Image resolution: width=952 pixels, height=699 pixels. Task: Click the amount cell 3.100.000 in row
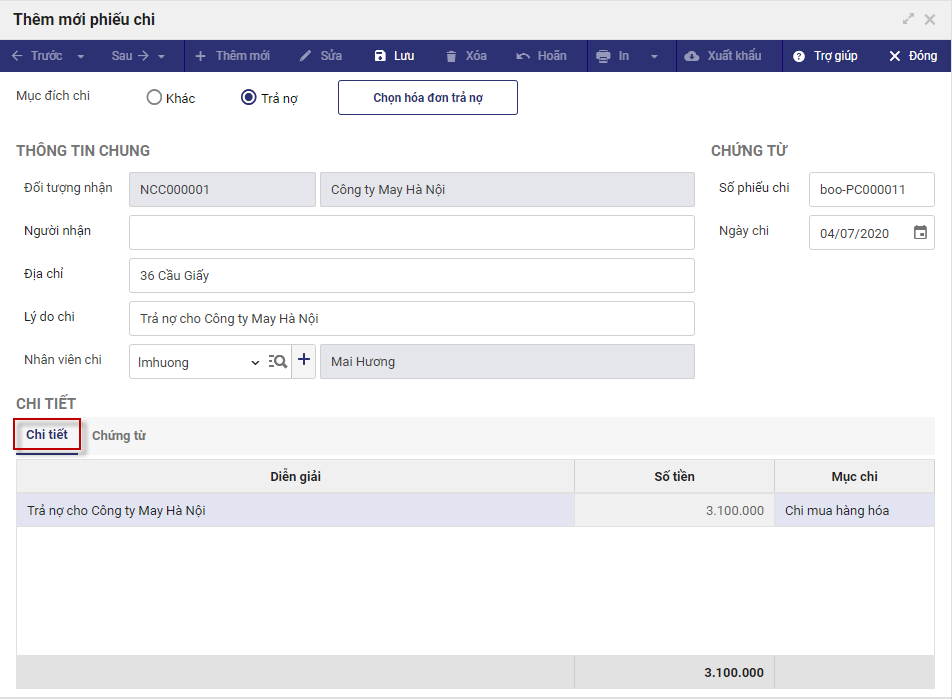[x=675, y=510]
